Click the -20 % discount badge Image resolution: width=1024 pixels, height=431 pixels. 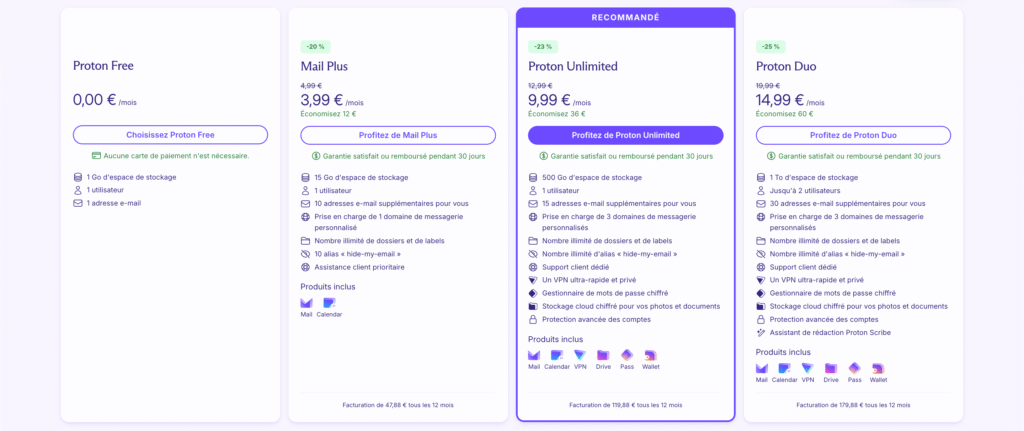[315, 46]
